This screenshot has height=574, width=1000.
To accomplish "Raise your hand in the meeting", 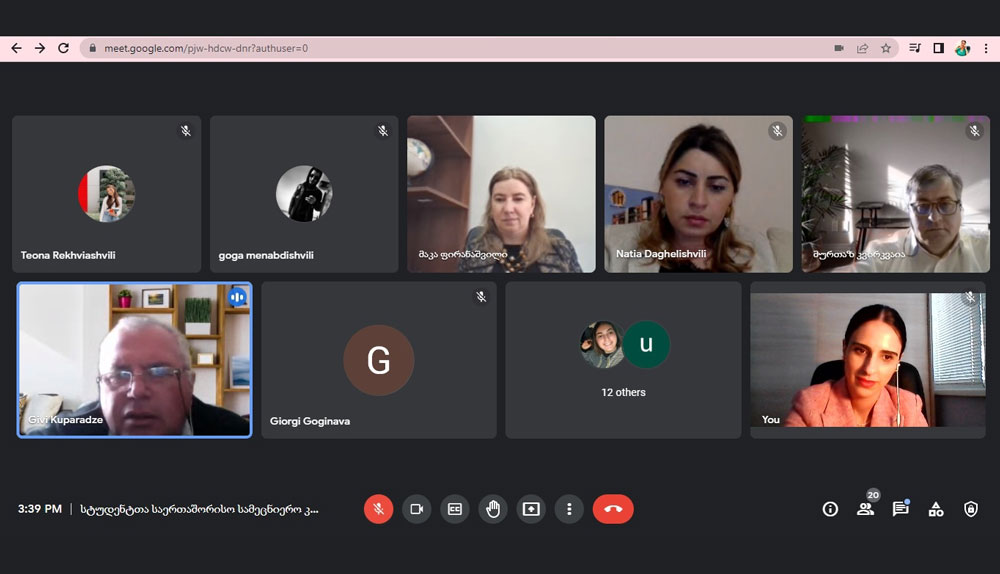I will pyautogui.click(x=492, y=509).
